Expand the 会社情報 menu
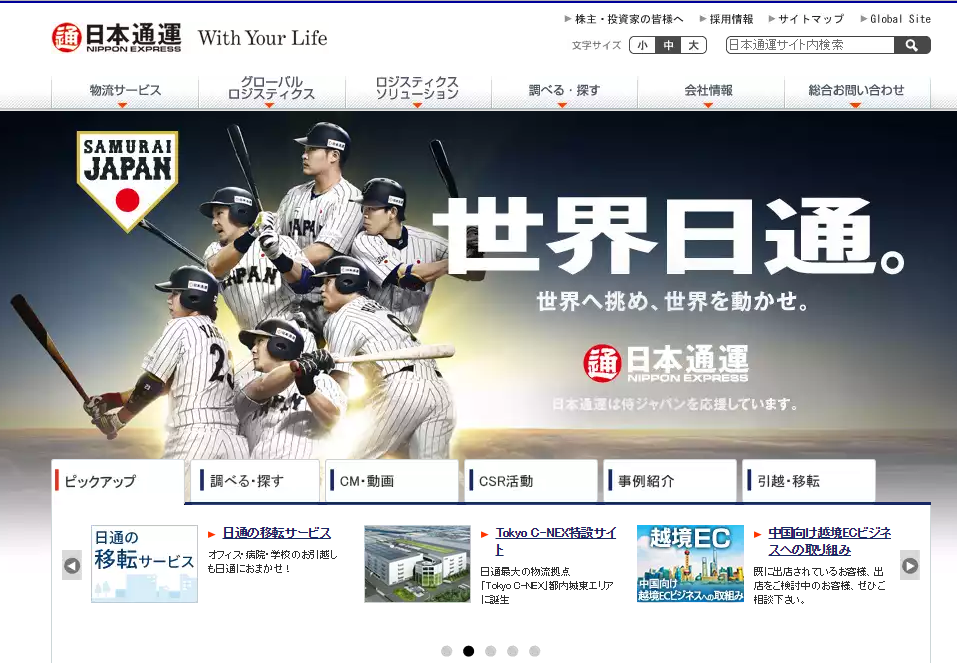This screenshot has width=957, height=663. 710,92
